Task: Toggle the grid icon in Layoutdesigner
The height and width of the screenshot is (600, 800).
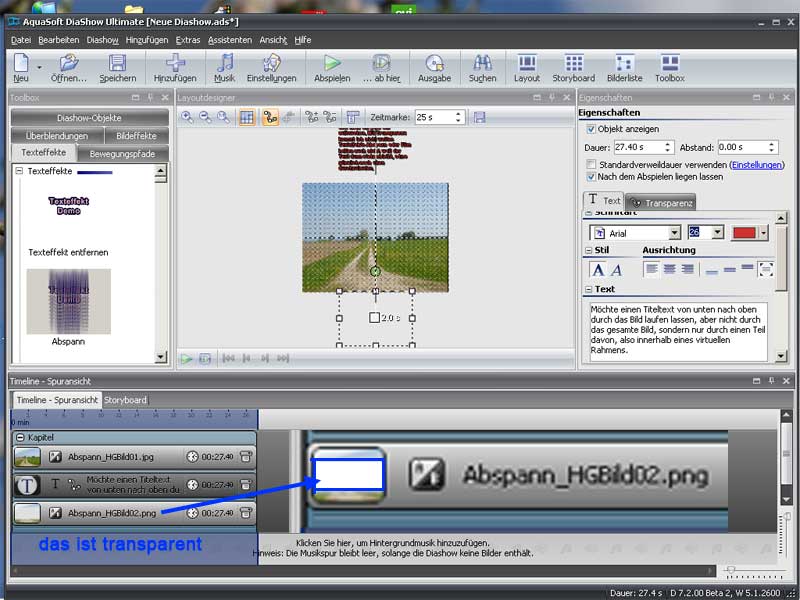Action: click(247, 117)
